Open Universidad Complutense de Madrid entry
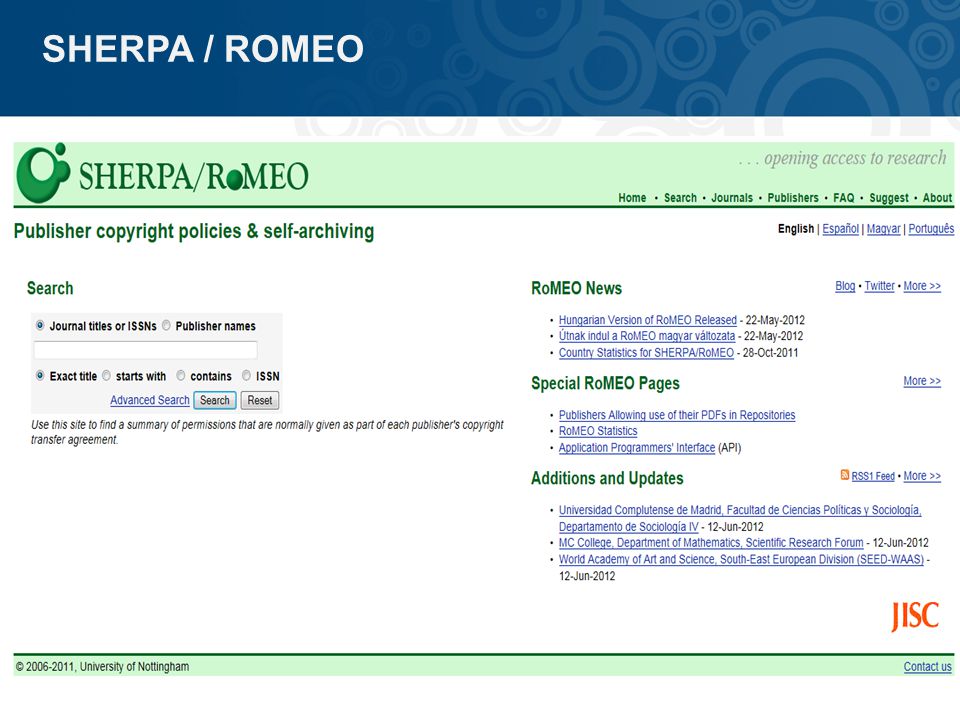 [x=740, y=518]
